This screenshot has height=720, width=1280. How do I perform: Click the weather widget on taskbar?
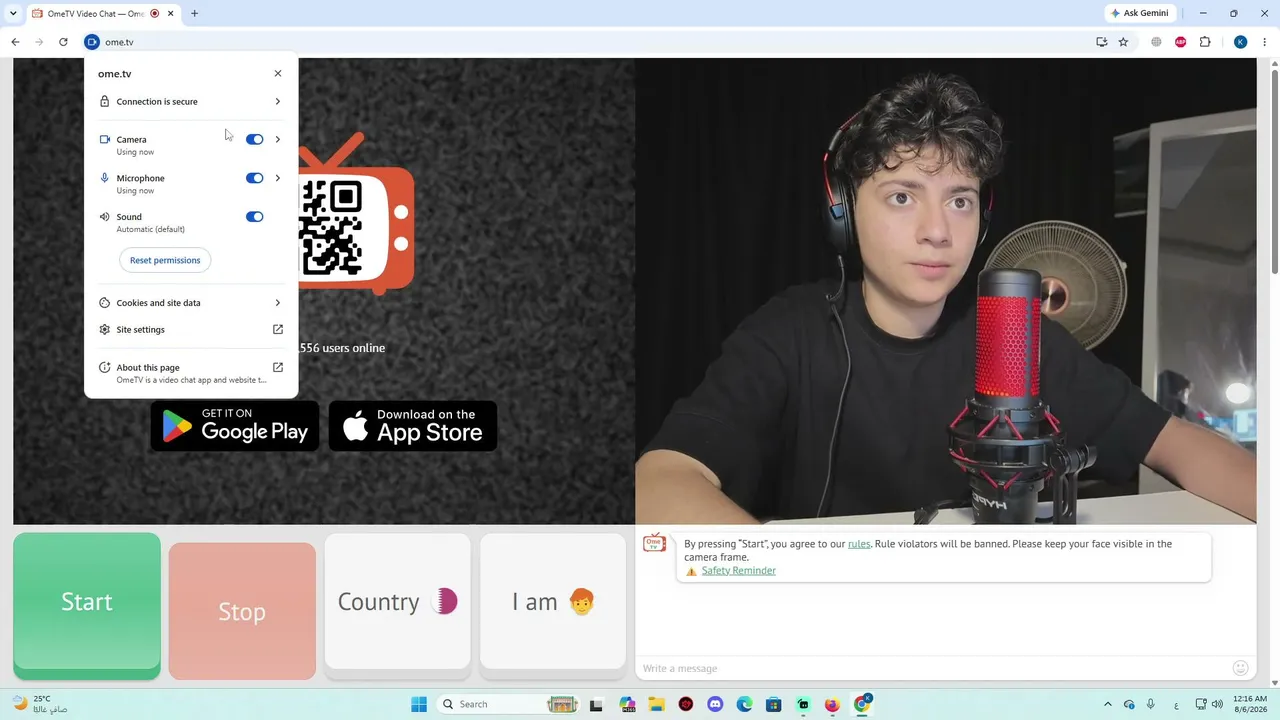point(40,704)
